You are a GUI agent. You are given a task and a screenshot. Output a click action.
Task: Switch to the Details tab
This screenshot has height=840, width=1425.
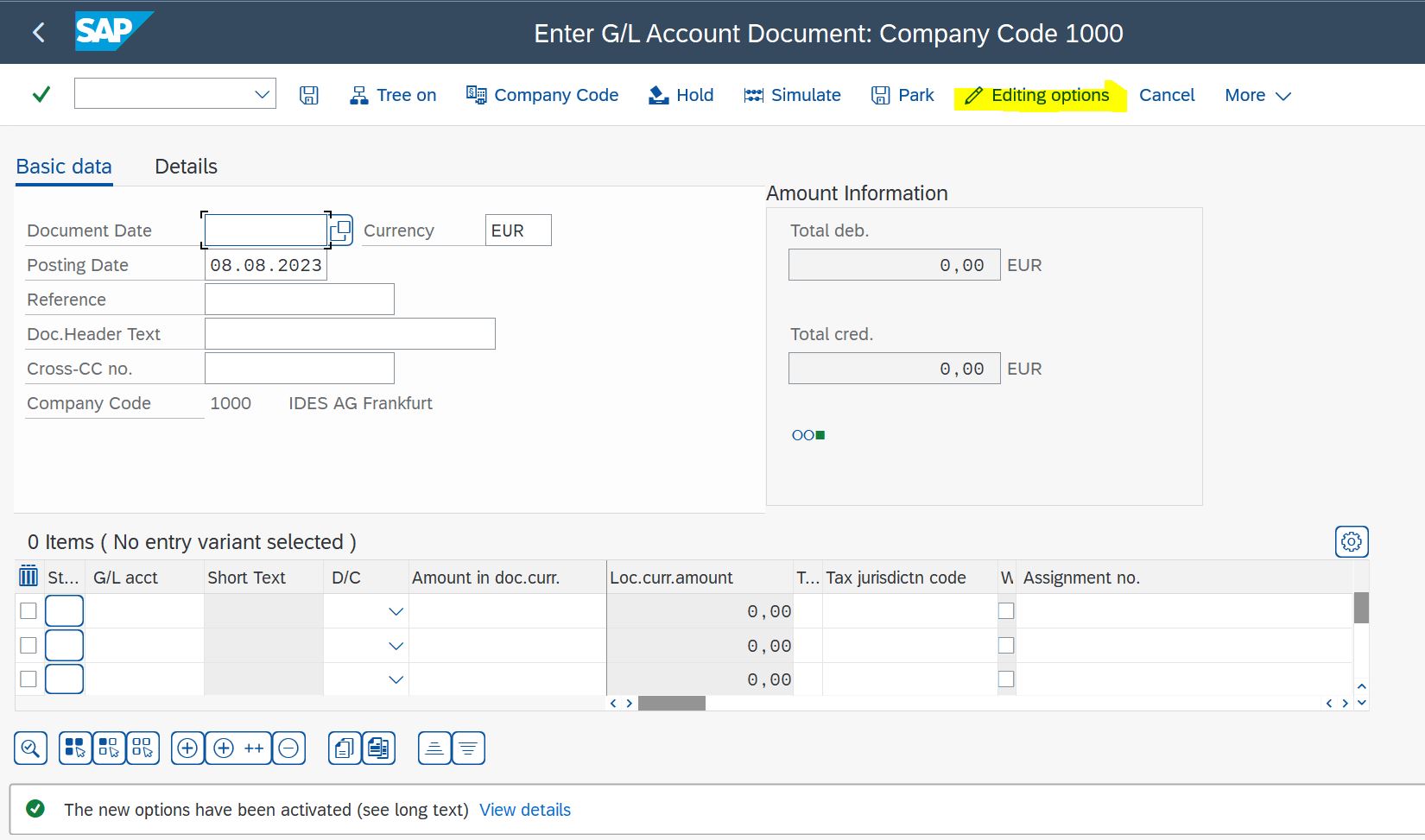click(x=185, y=166)
